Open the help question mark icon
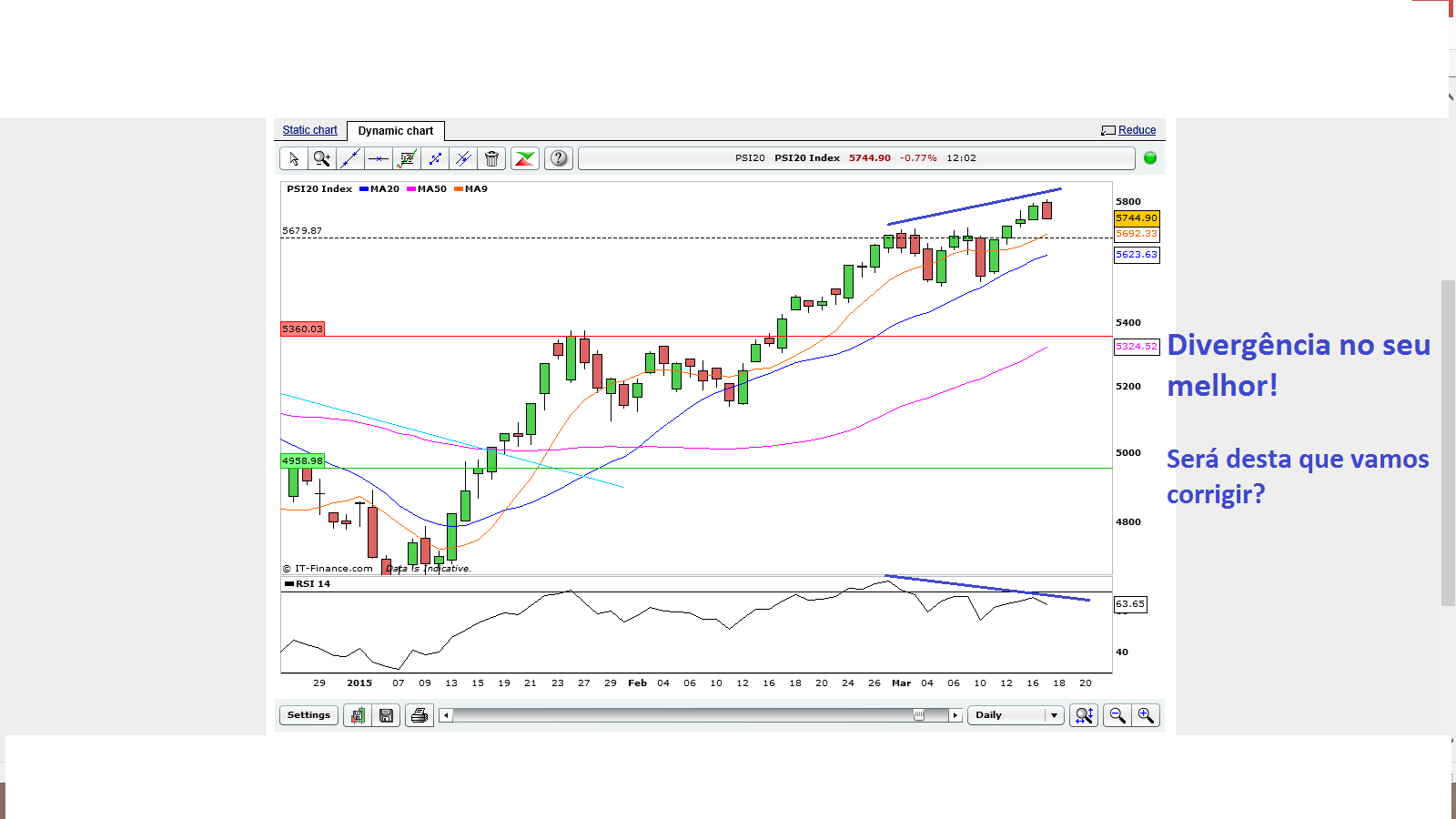The image size is (1456, 819). click(x=559, y=158)
